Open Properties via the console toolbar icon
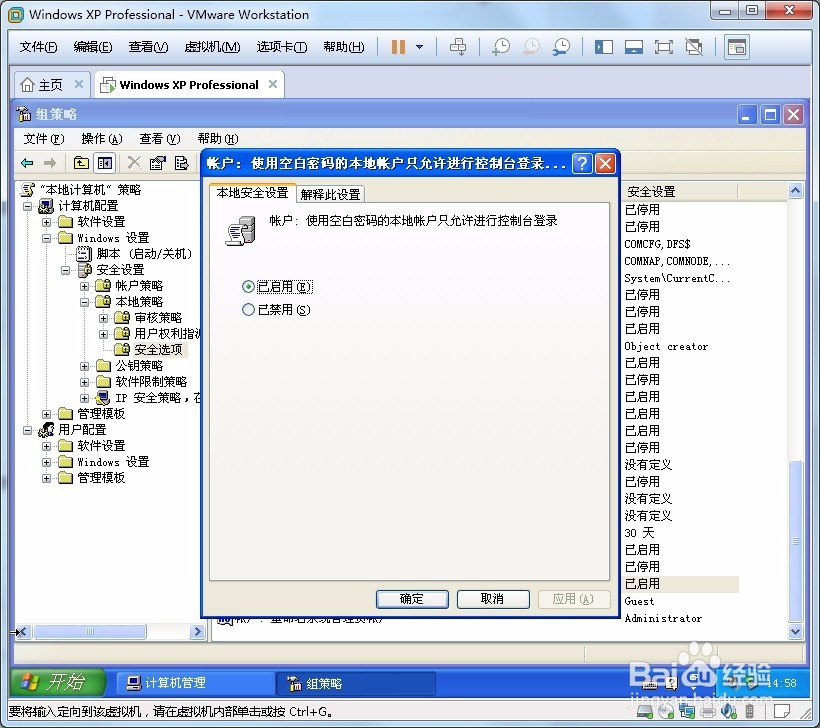820x728 pixels. click(158, 162)
